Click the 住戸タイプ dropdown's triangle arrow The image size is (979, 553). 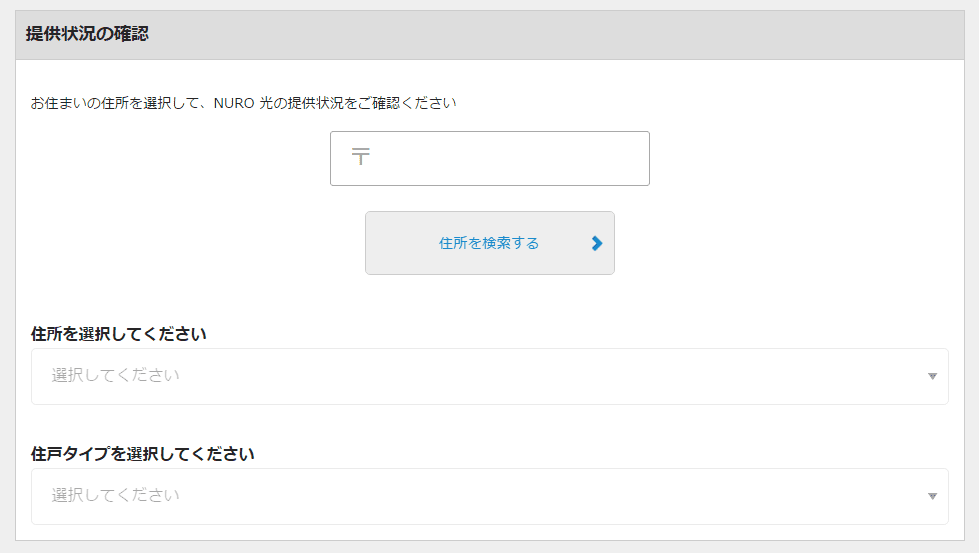click(932, 496)
